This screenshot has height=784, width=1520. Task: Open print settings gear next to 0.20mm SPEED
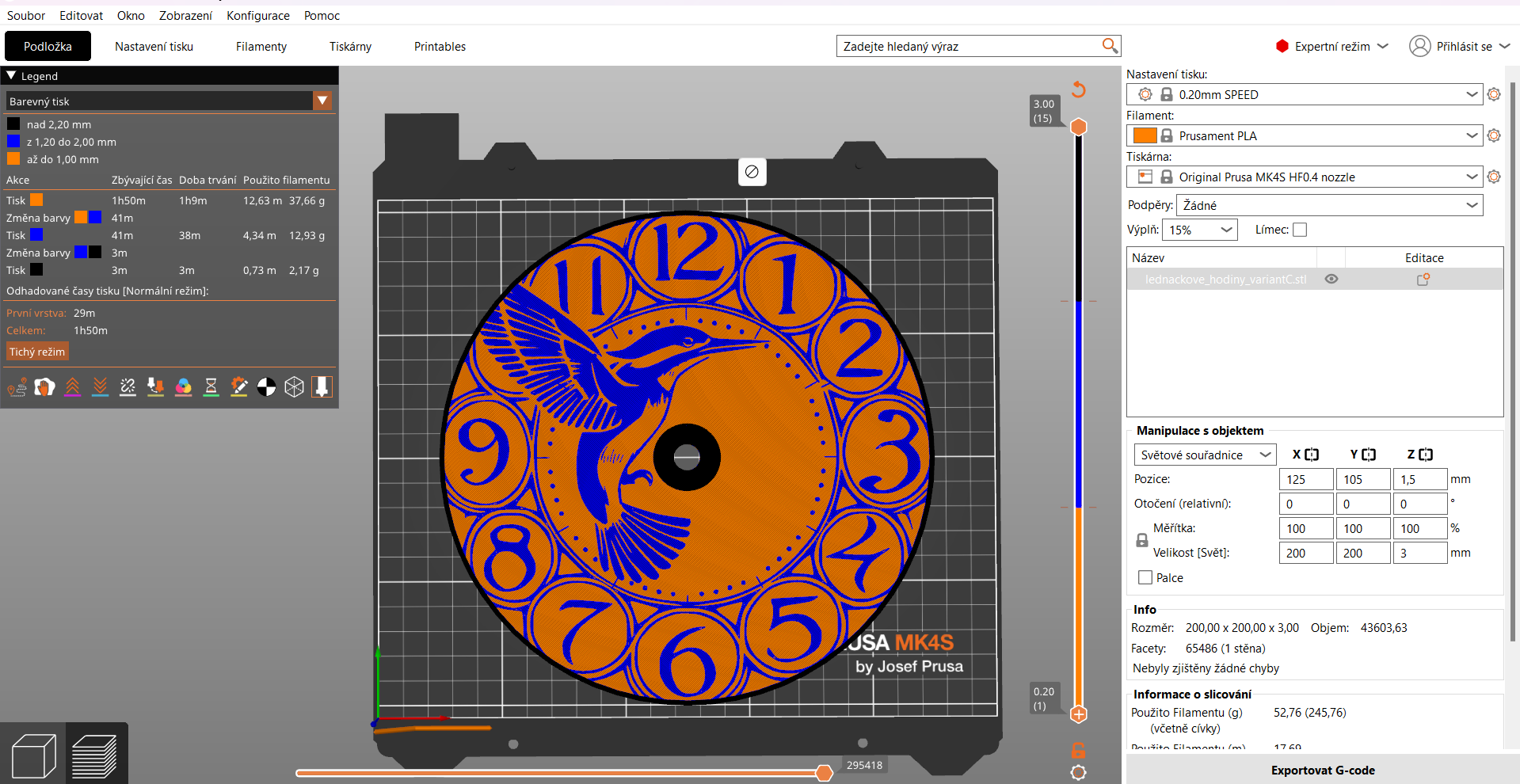[1494, 94]
